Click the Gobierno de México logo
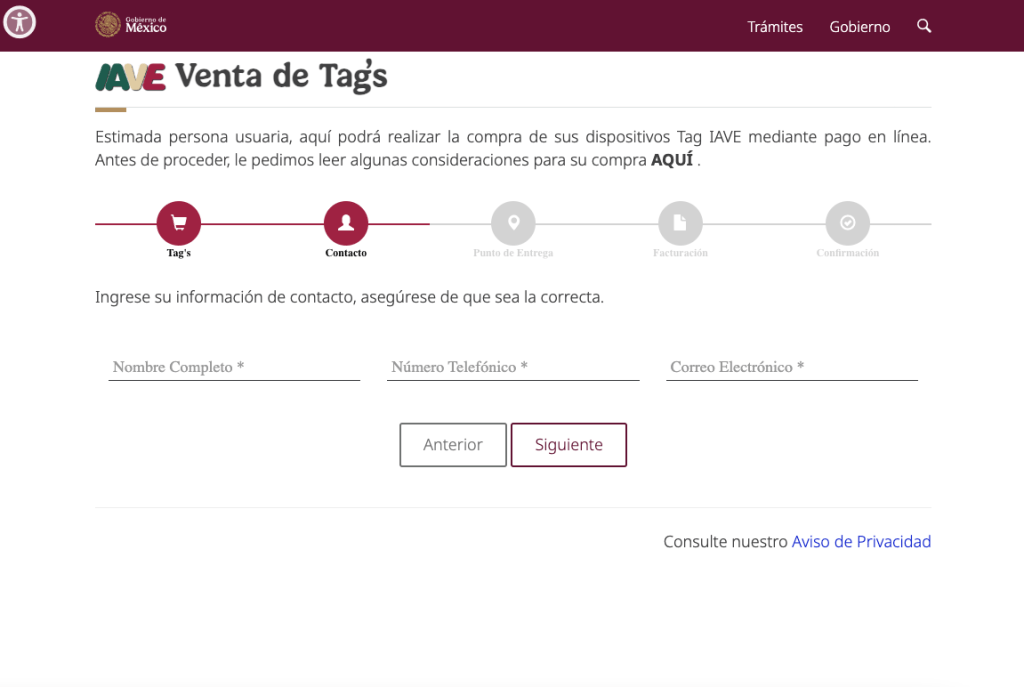 coord(131,25)
